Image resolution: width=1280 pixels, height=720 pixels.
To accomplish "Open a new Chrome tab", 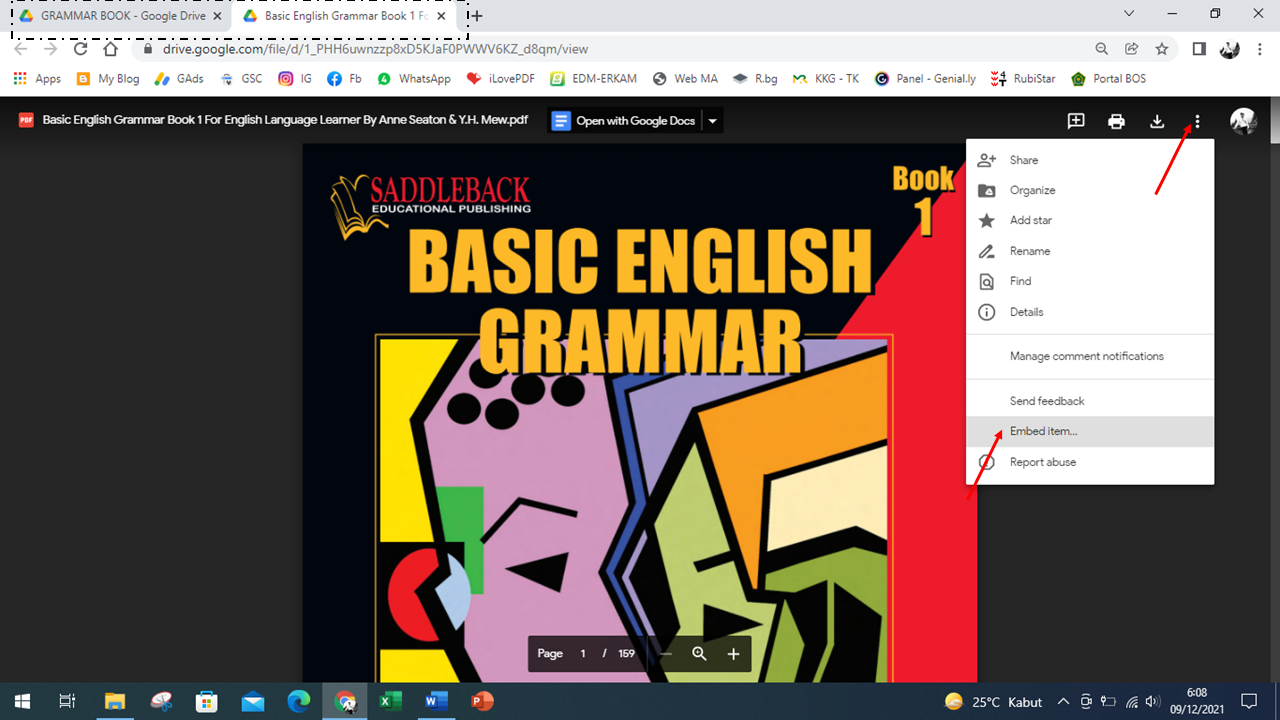I will tap(477, 16).
